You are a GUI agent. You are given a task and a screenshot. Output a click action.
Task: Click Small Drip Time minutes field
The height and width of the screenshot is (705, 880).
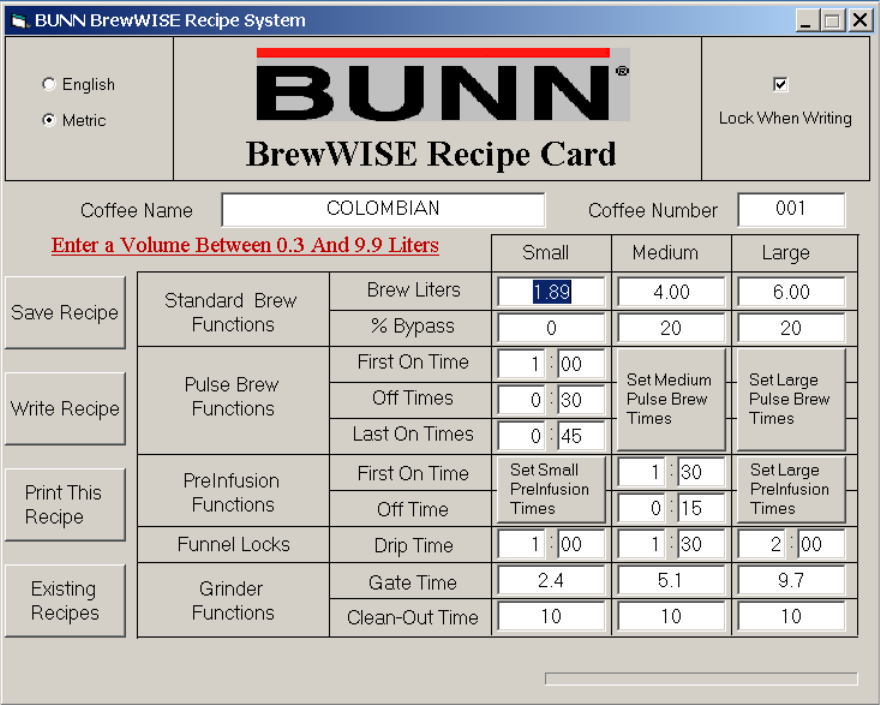coord(521,544)
